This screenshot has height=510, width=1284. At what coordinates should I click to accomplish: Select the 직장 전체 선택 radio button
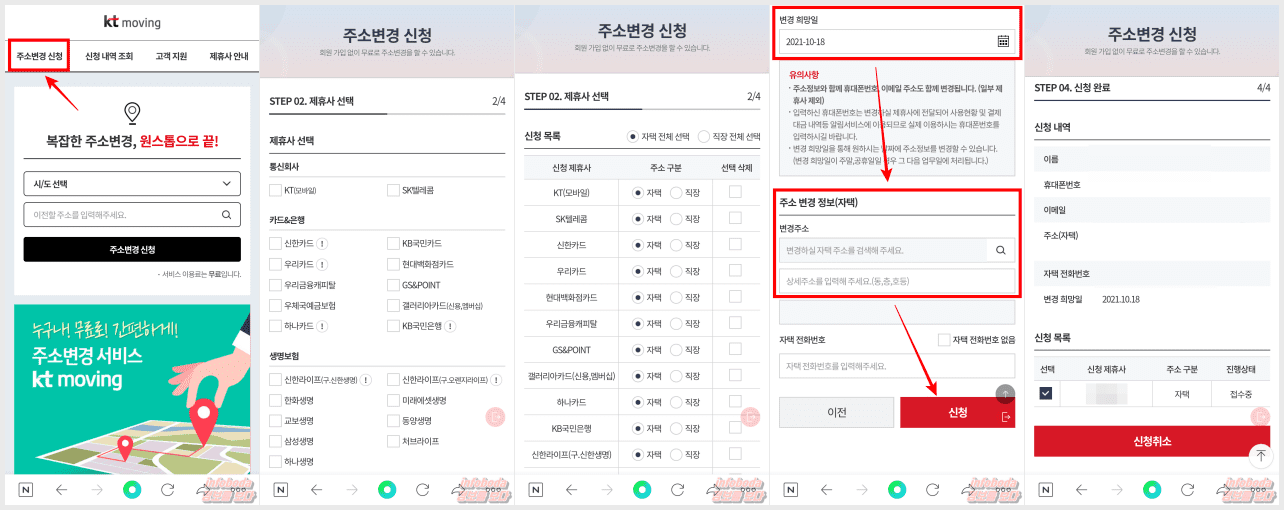[x=706, y=136]
